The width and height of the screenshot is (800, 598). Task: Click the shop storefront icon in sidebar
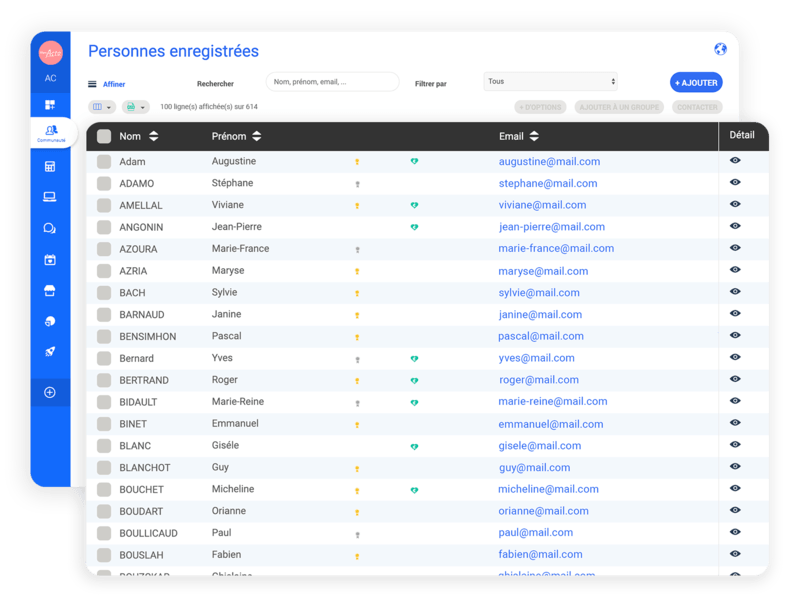point(50,291)
